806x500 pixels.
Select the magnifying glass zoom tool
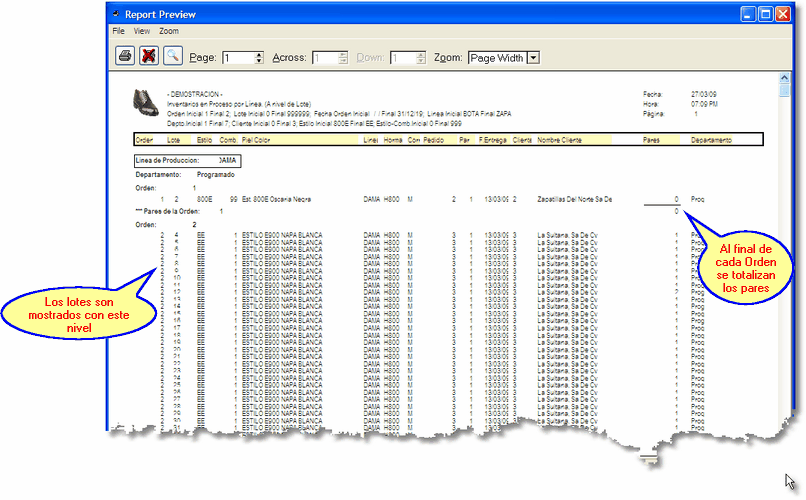pyautogui.click(x=172, y=57)
